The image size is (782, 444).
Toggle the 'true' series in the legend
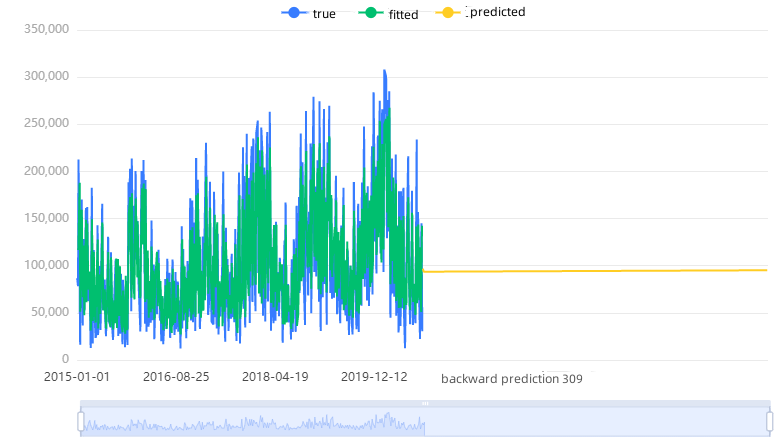coord(308,13)
